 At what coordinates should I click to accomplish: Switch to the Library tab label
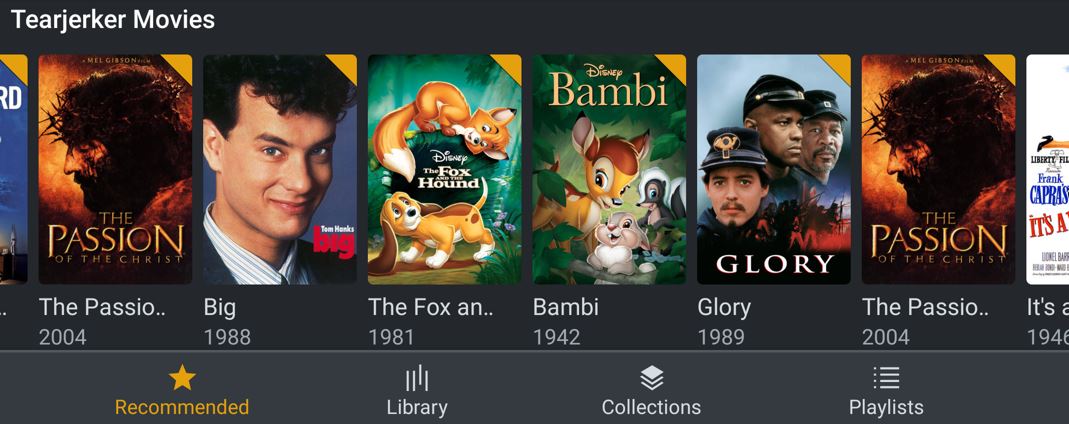coord(417,408)
